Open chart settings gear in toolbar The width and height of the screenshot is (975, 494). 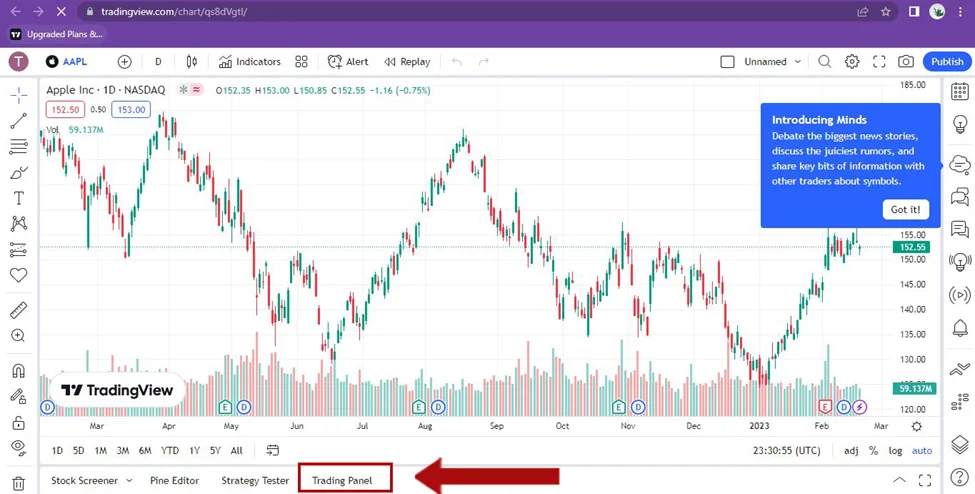(852, 62)
